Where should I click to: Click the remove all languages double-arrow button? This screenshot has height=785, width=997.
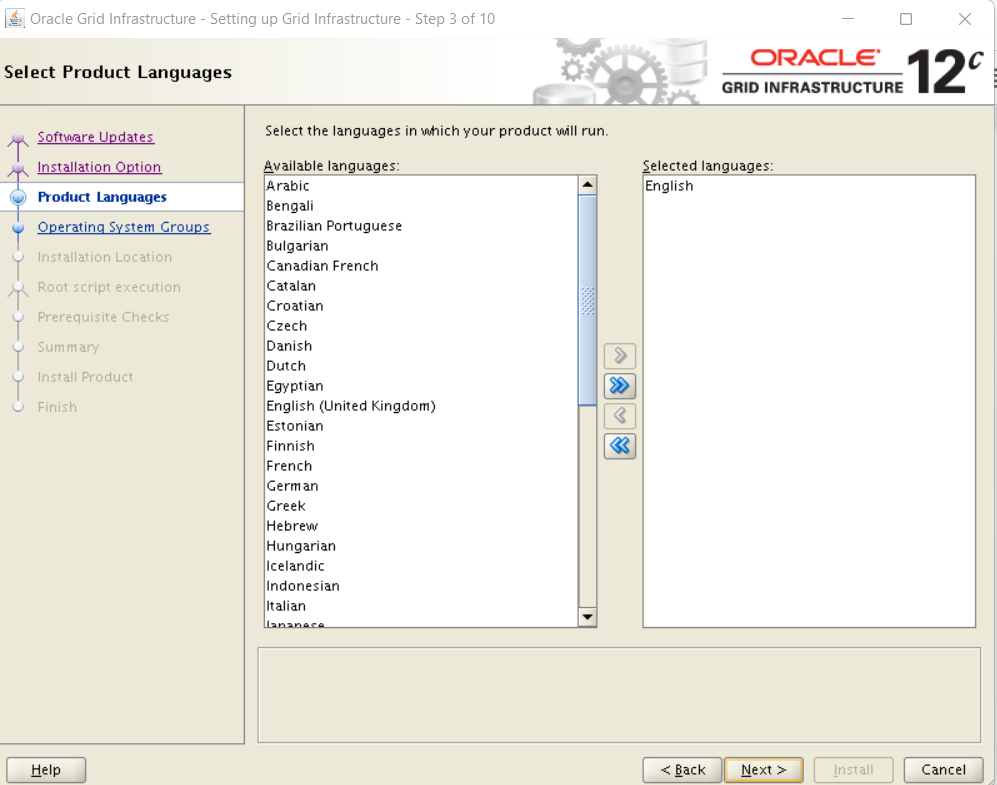pyautogui.click(x=620, y=446)
